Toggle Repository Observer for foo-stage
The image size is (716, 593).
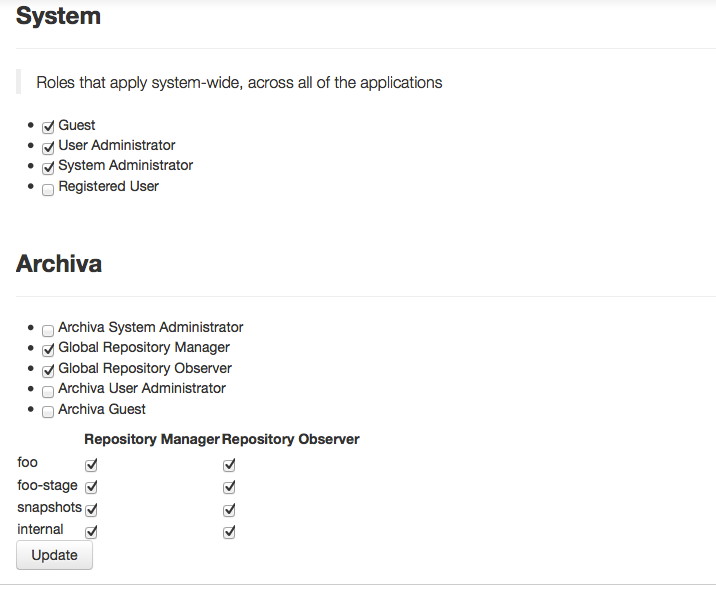tap(229, 487)
